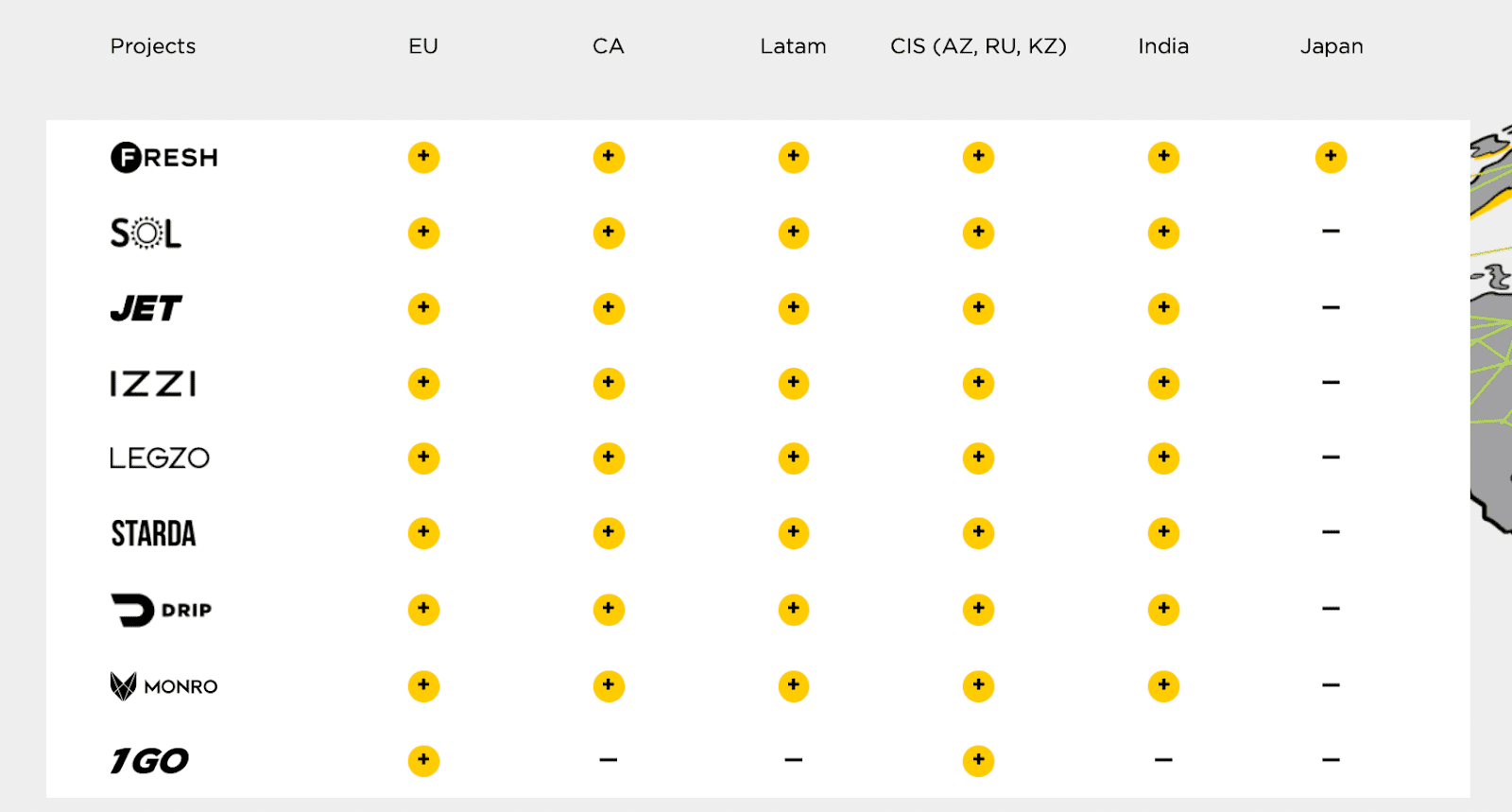1512x812 pixels.
Task: Click the Fresh project logo
Action: (164, 157)
